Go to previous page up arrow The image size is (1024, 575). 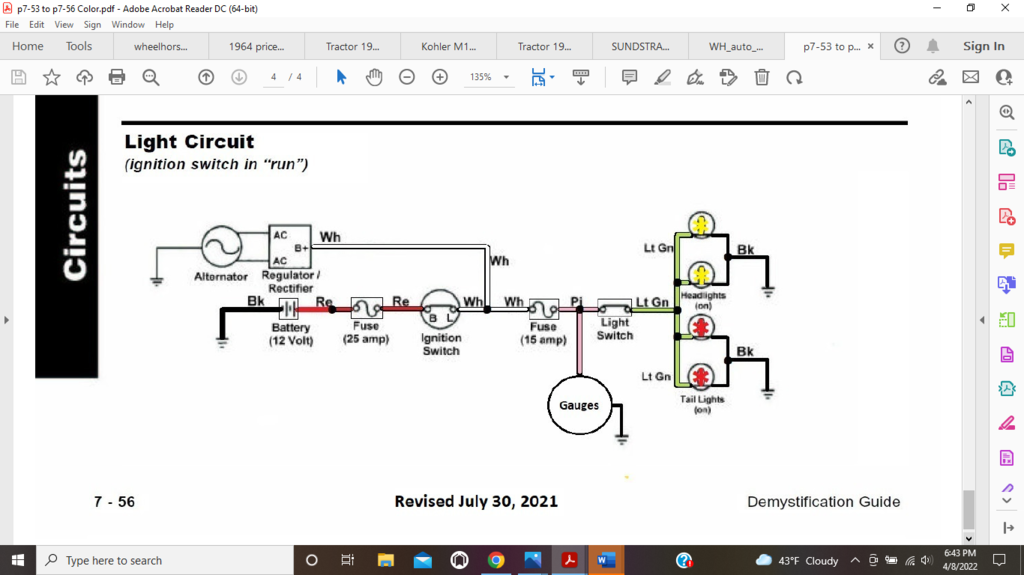click(x=206, y=77)
